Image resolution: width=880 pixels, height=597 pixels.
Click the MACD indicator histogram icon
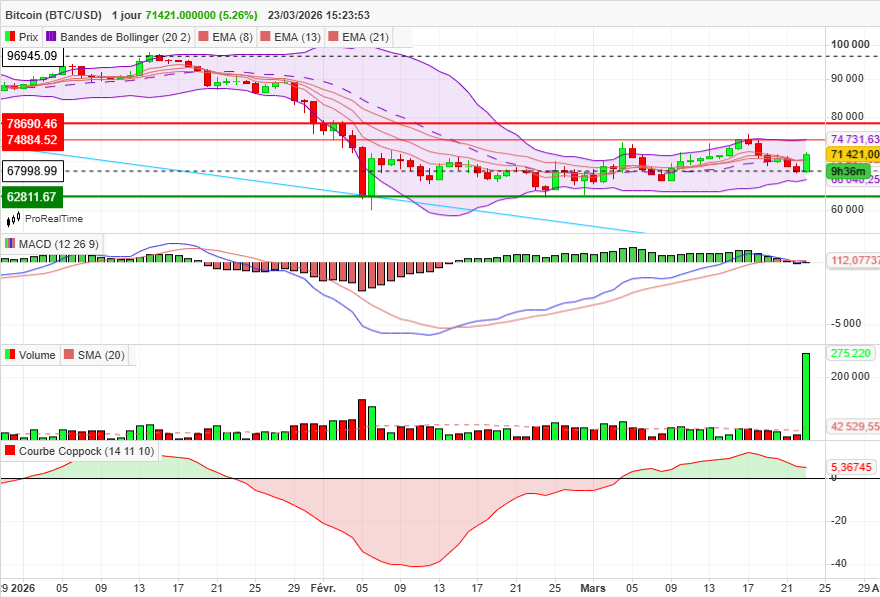(x=10, y=244)
